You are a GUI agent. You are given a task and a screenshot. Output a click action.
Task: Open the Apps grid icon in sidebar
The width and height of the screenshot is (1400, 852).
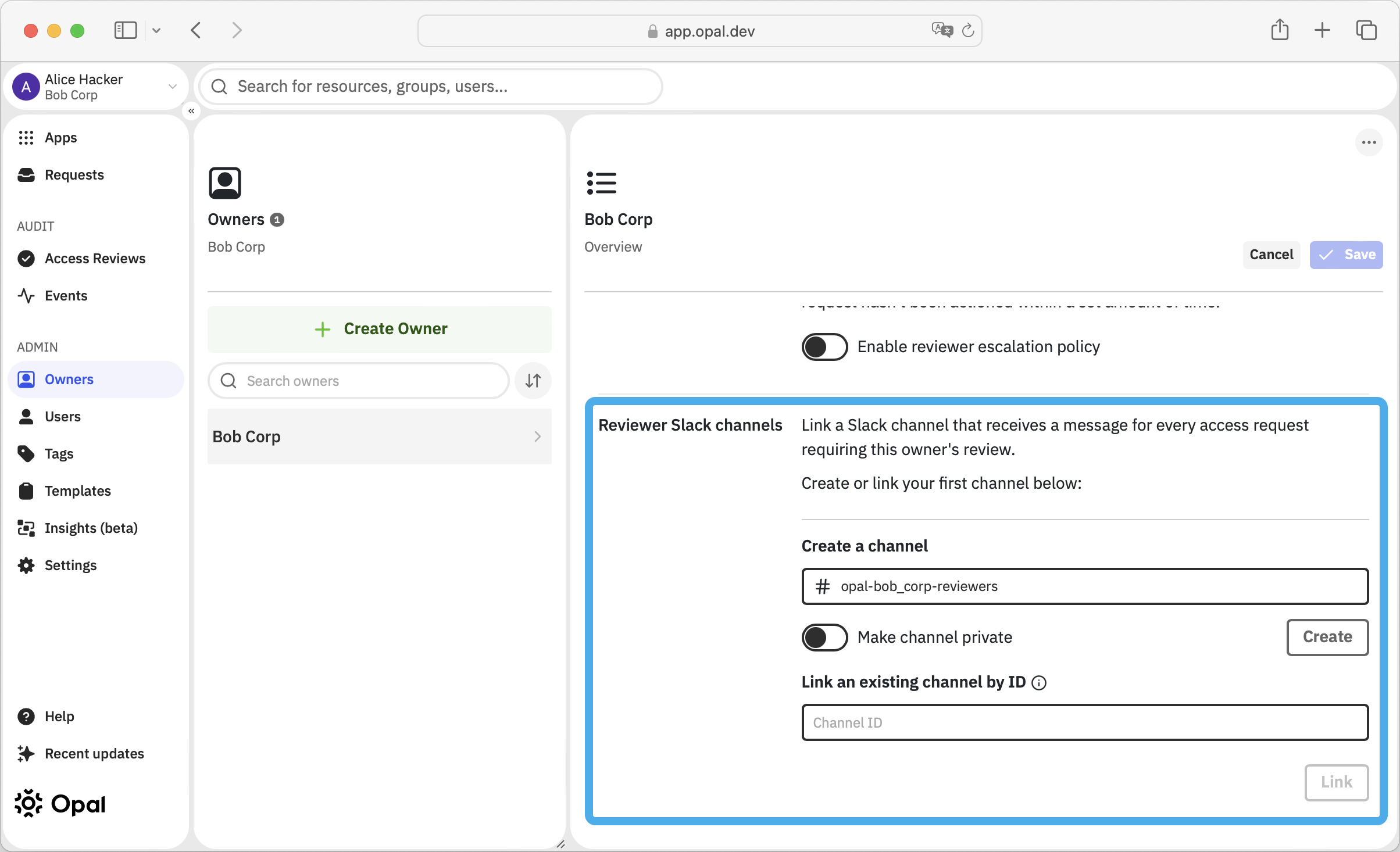(x=26, y=138)
